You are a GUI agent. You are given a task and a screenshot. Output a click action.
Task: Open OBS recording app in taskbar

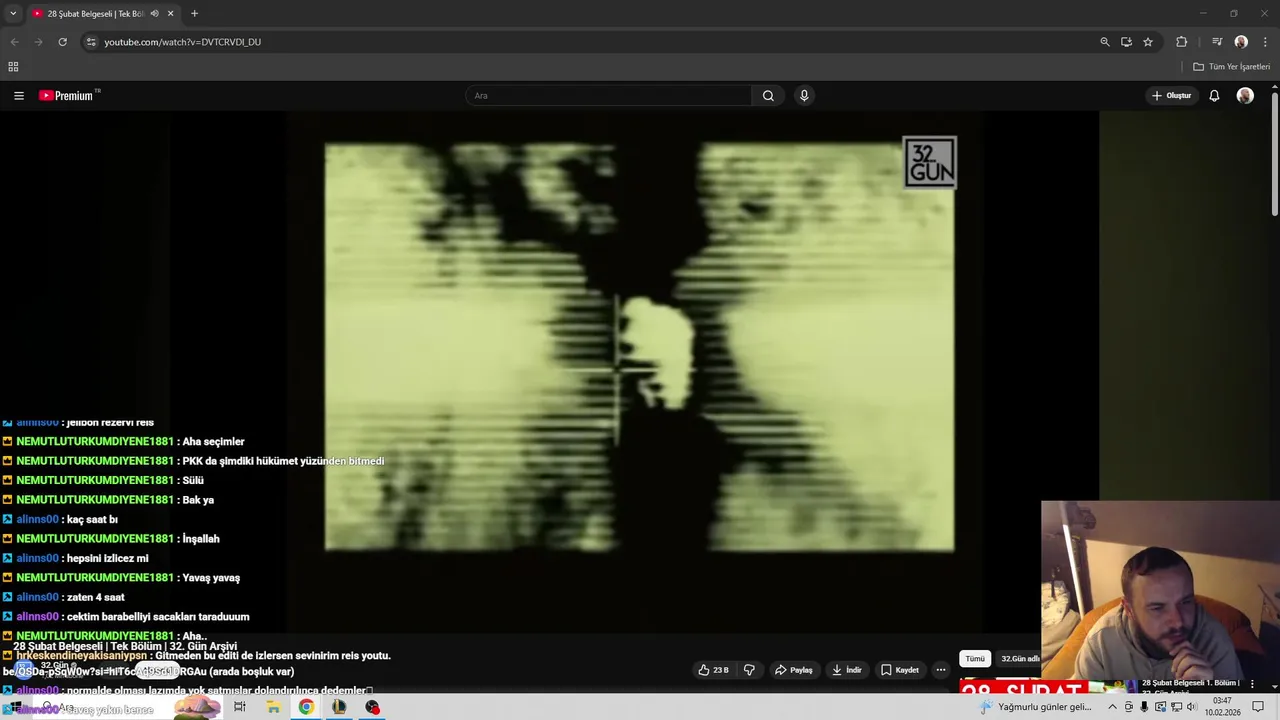[372, 707]
